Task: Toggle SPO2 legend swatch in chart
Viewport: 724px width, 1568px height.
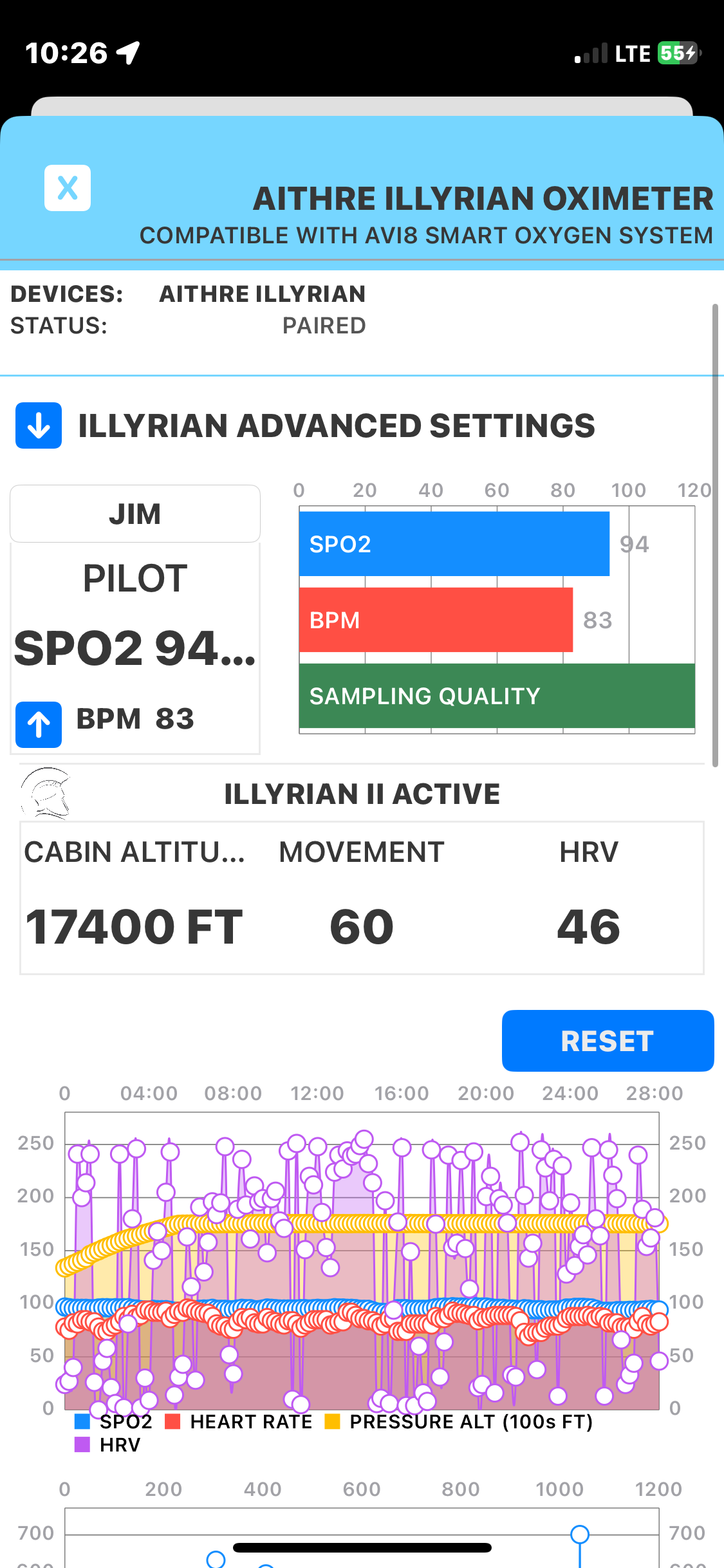Action: pyautogui.click(x=82, y=1421)
